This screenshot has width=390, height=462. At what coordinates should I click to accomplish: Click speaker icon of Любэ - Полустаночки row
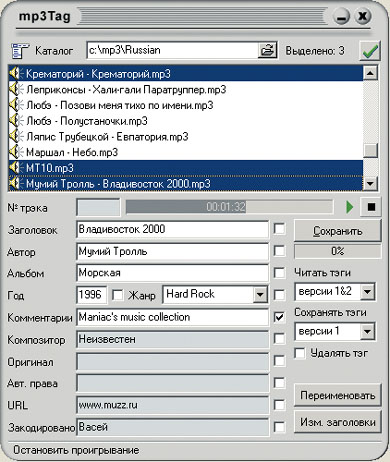coord(17,121)
